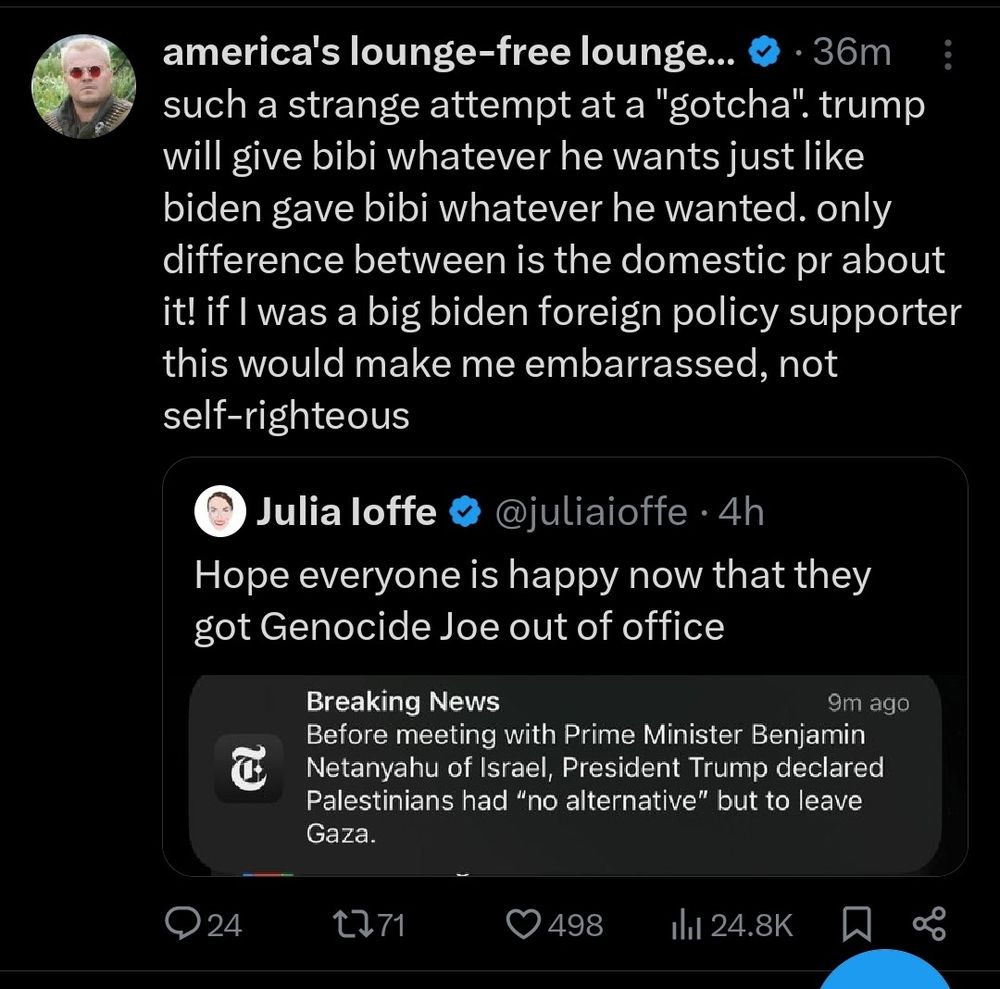This screenshot has height=989, width=1000.
Task: Click the 36m post timestamp
Action: (x=852, y=53)
